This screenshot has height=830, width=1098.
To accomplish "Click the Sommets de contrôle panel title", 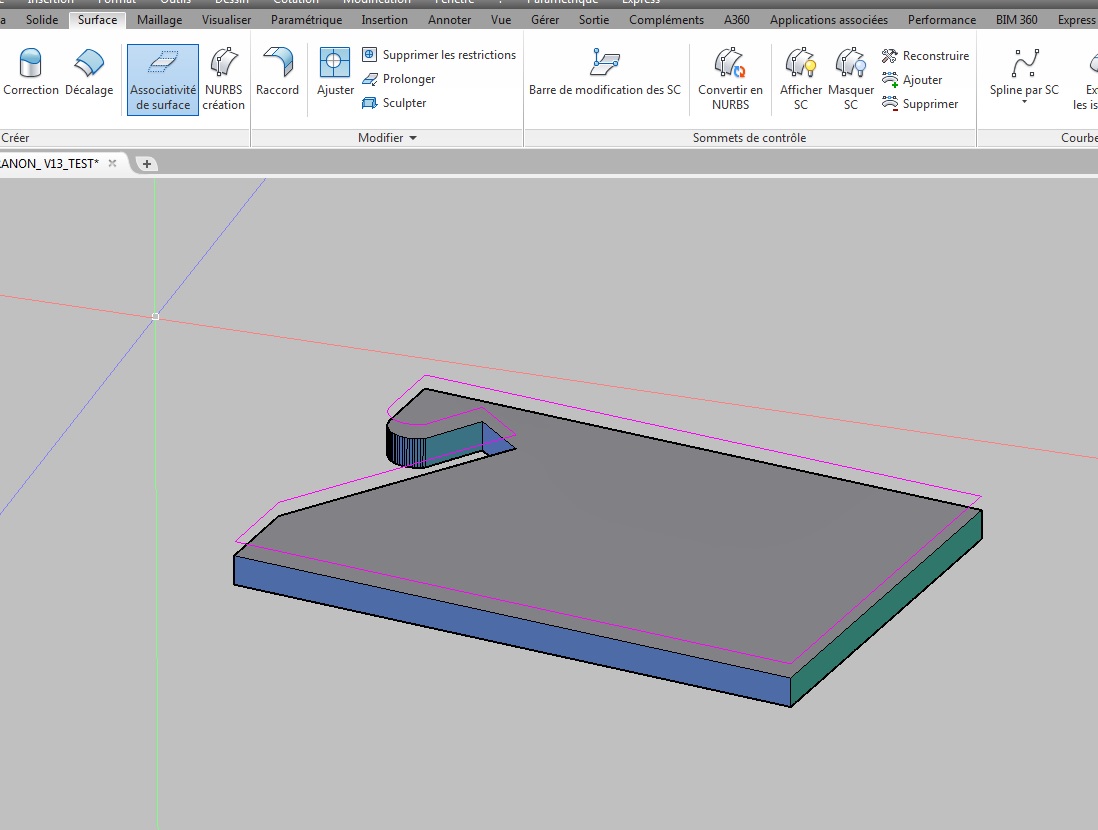I will 749,138.
